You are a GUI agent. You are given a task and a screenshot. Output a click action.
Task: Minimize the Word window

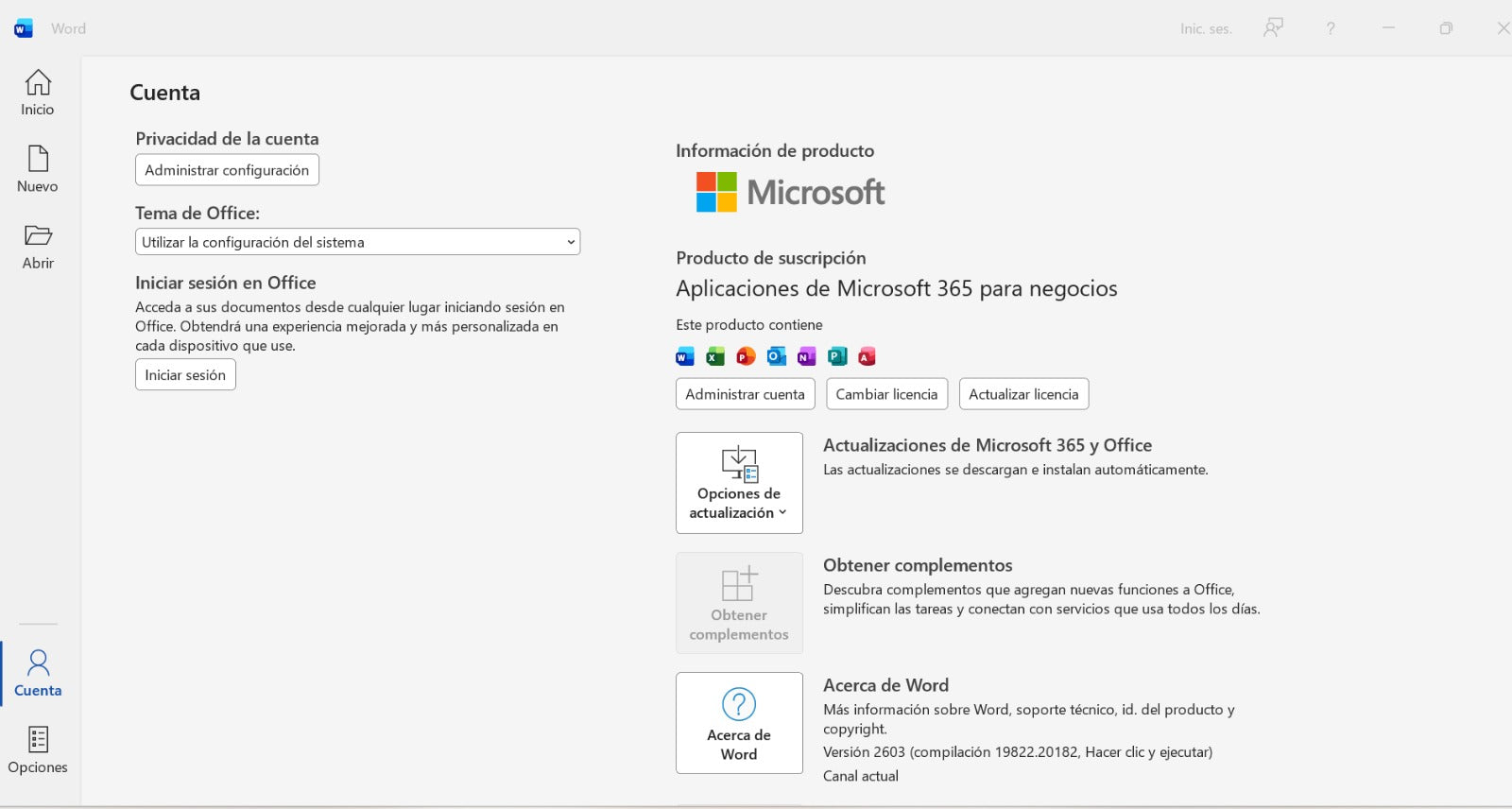coord(1388,28)
